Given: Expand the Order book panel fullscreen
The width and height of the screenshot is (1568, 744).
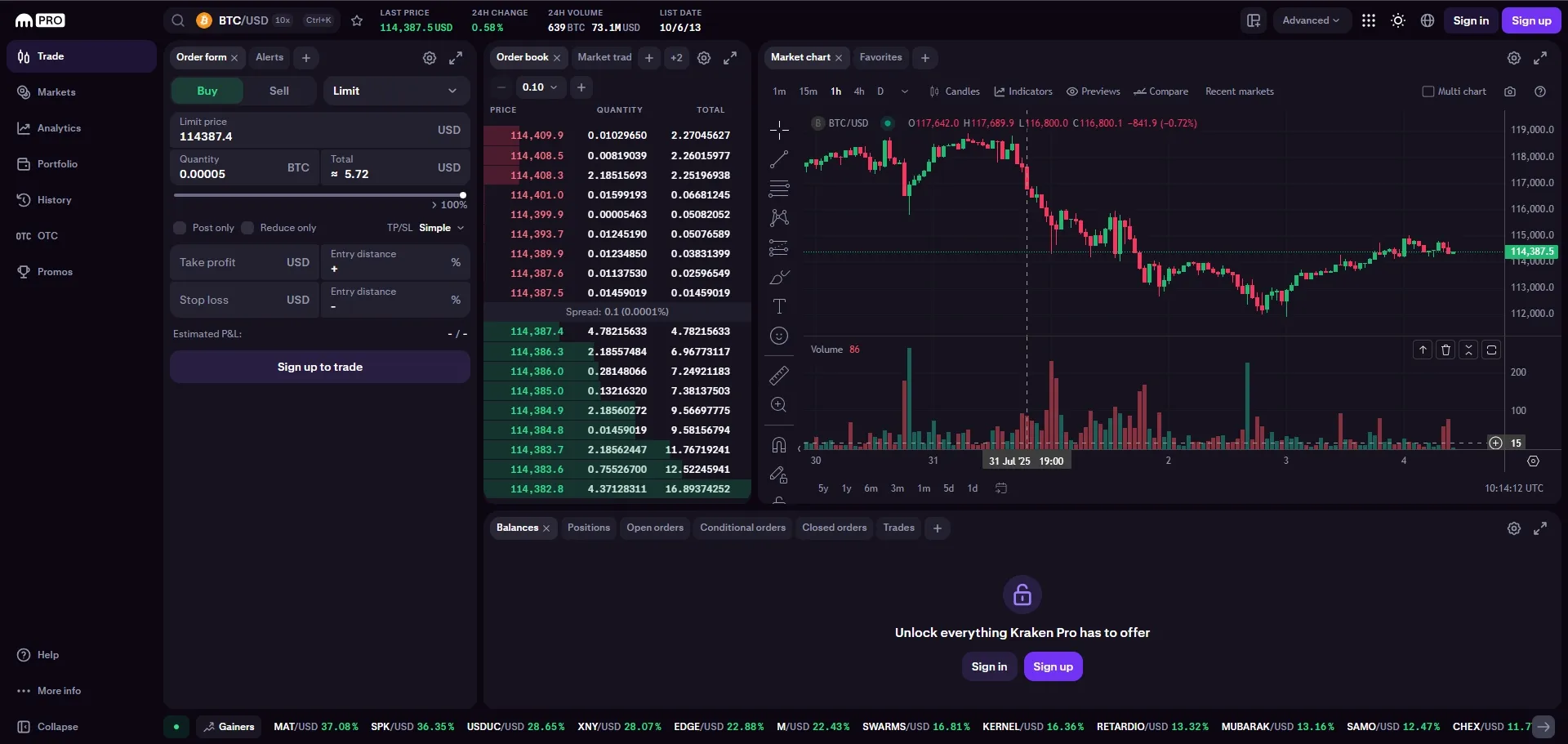Looking at the screenshot, I should [730, 58].
